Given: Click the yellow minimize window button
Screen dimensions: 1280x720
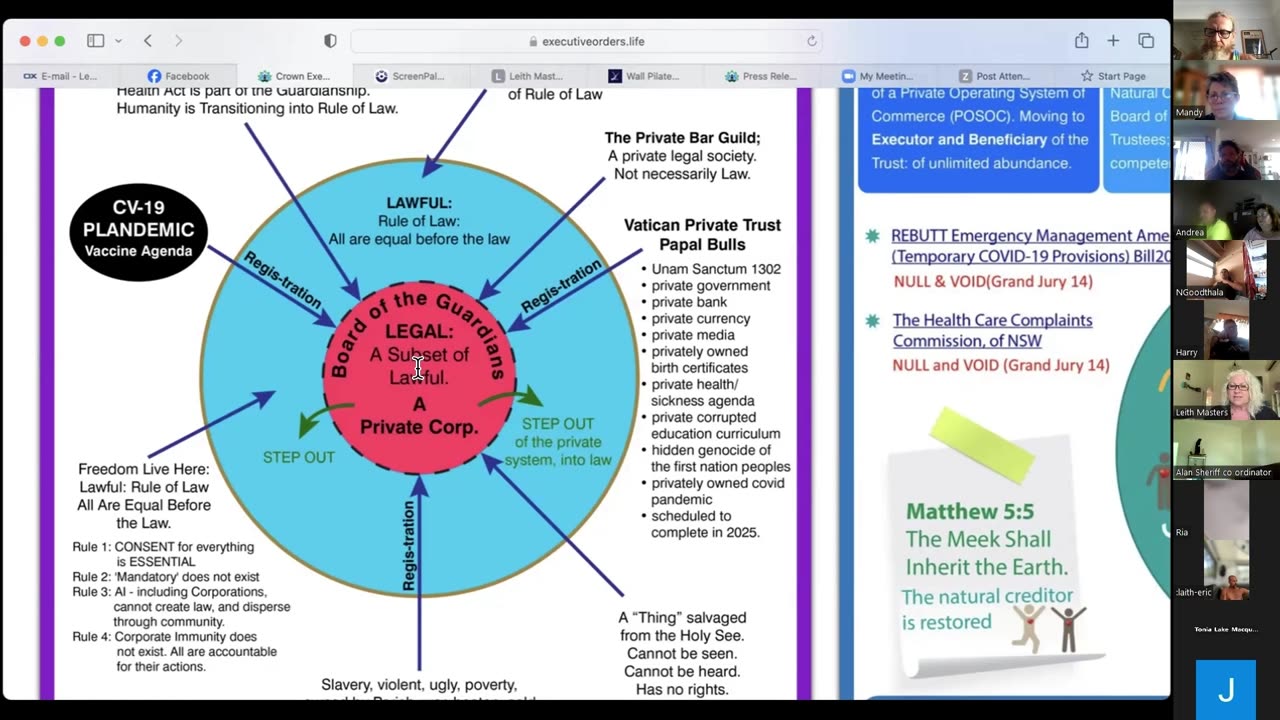Looking at the screenshot, I should click(42, 41).
